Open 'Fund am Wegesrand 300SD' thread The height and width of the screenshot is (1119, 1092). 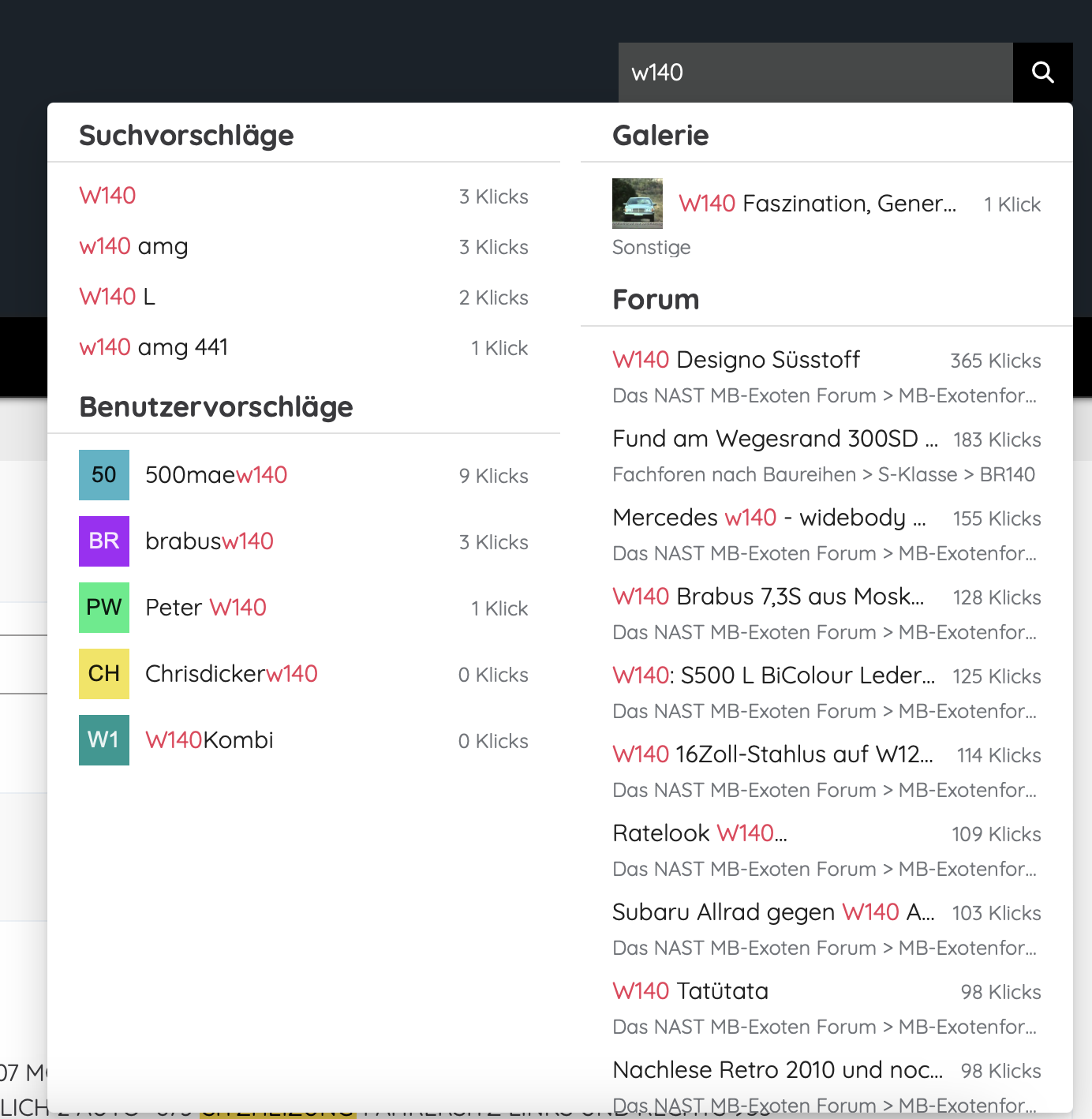(775, 439)
